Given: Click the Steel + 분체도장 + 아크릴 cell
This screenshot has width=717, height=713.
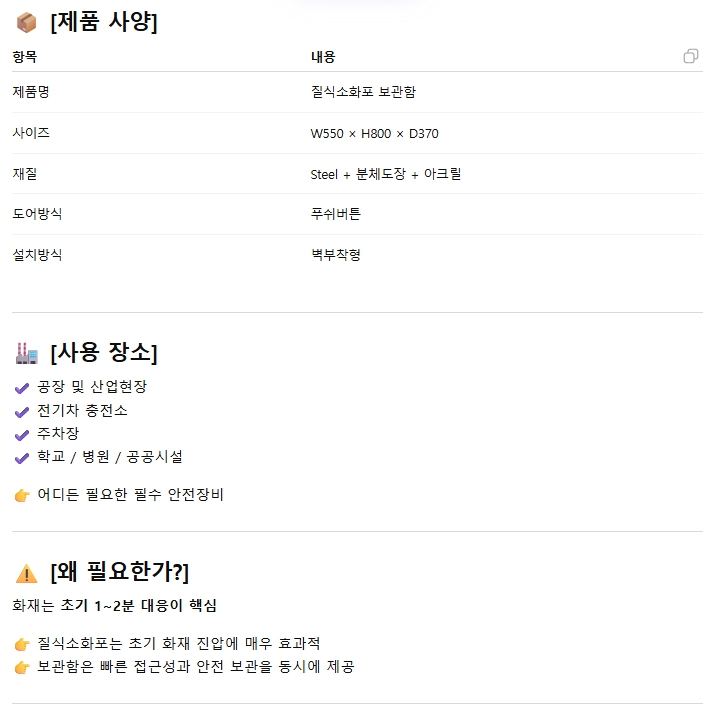Looking at the screenshot, I should point(385,174).
